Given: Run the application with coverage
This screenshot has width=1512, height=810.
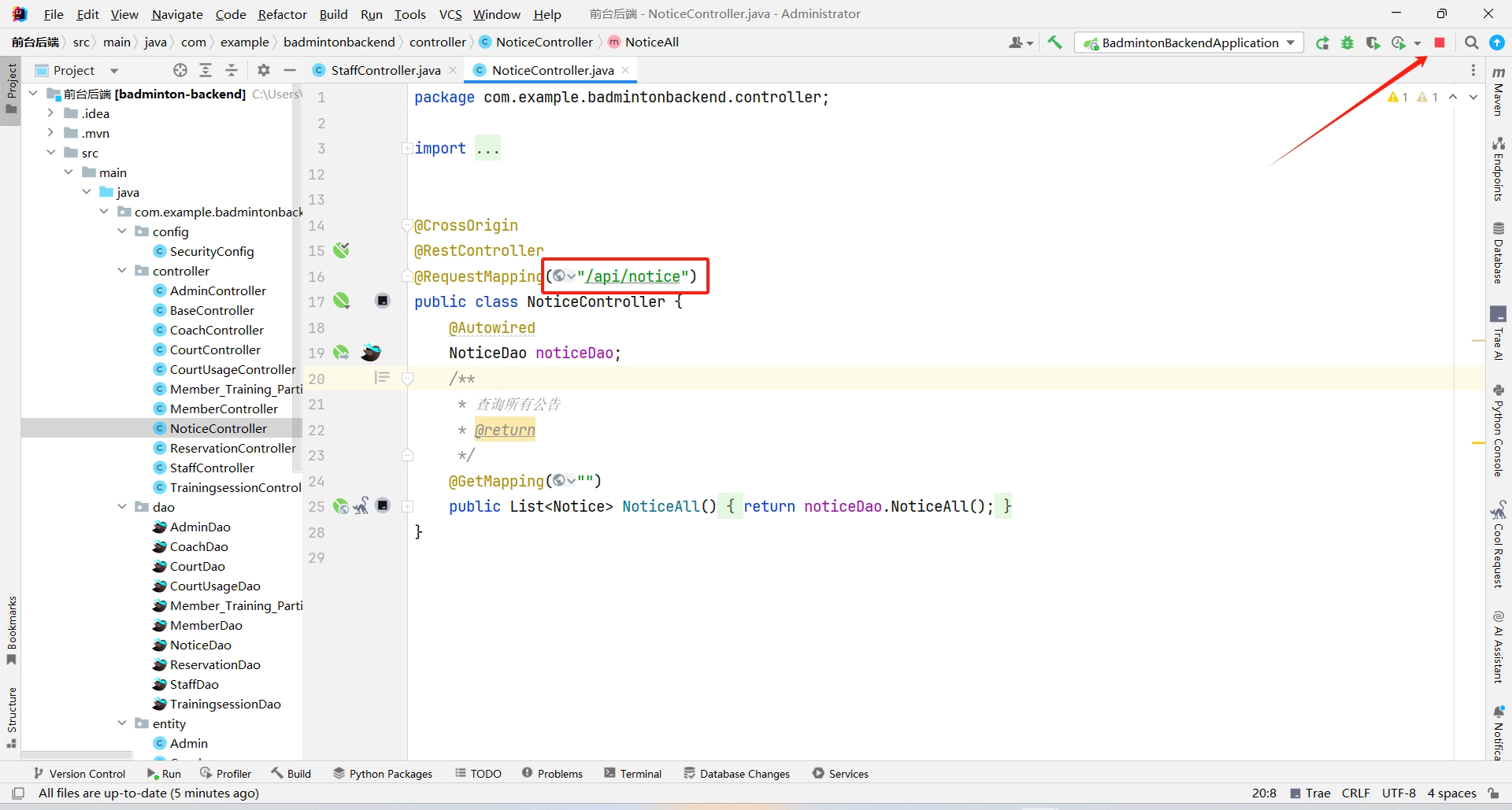Looking at the screenshot, I should [1373, 43].
